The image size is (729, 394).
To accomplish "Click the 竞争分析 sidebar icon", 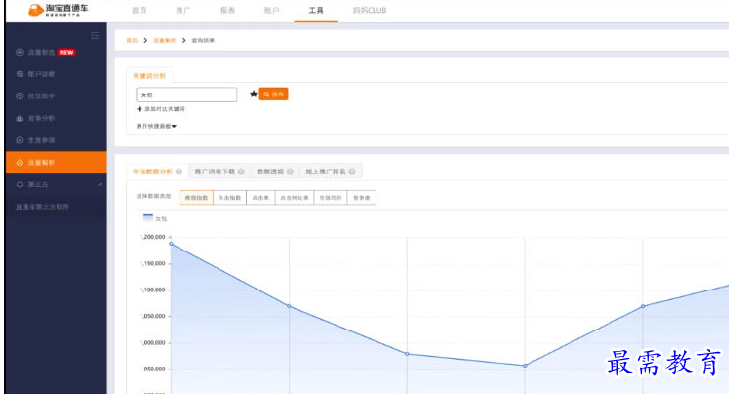I will tap(20, 119).
